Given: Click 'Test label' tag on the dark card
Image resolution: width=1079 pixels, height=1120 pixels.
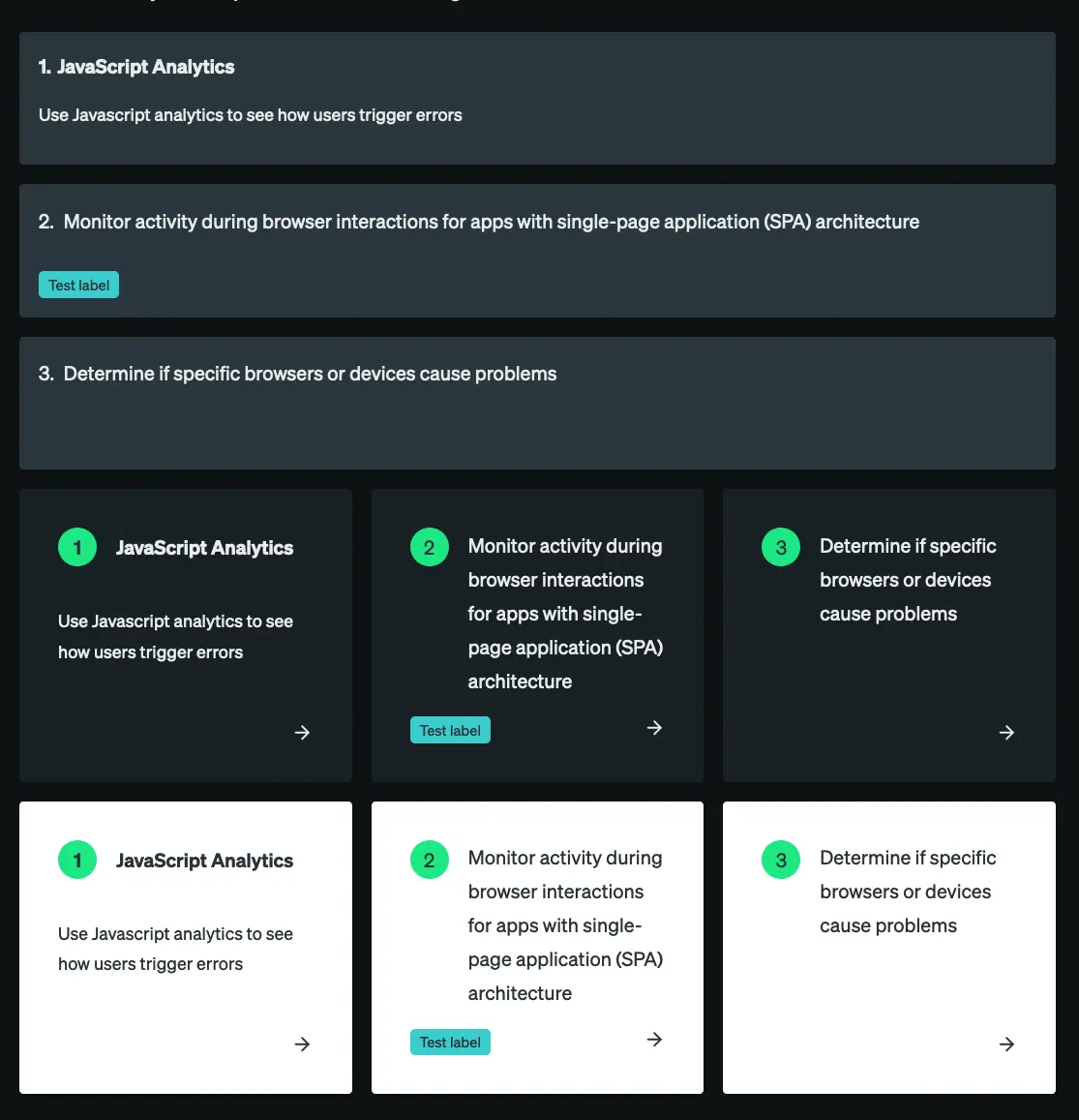Looking at the screenshot, I should pyautogui.click(x=450, y=731).
